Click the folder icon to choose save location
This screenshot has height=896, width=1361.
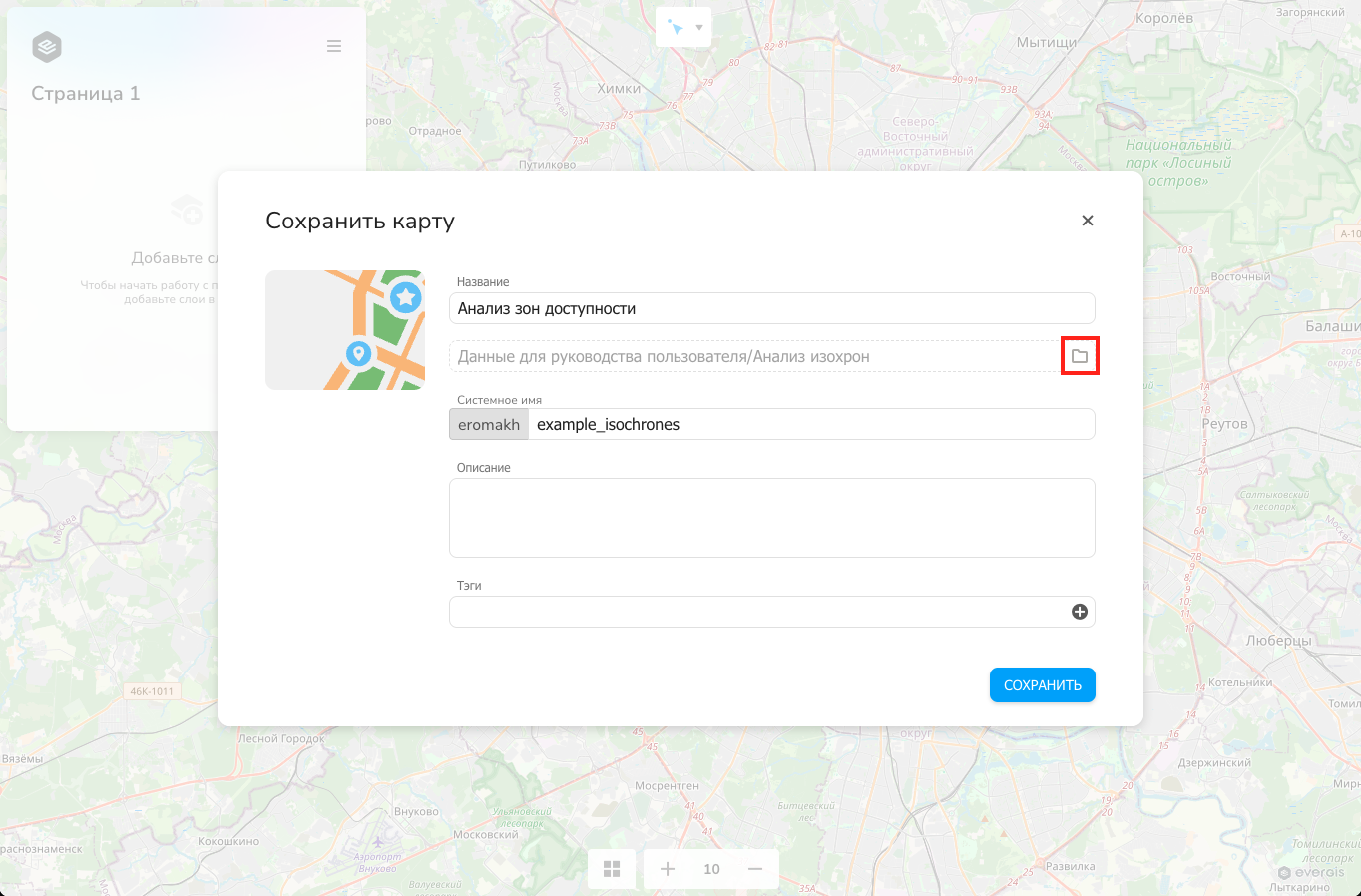coord(1080,356)
